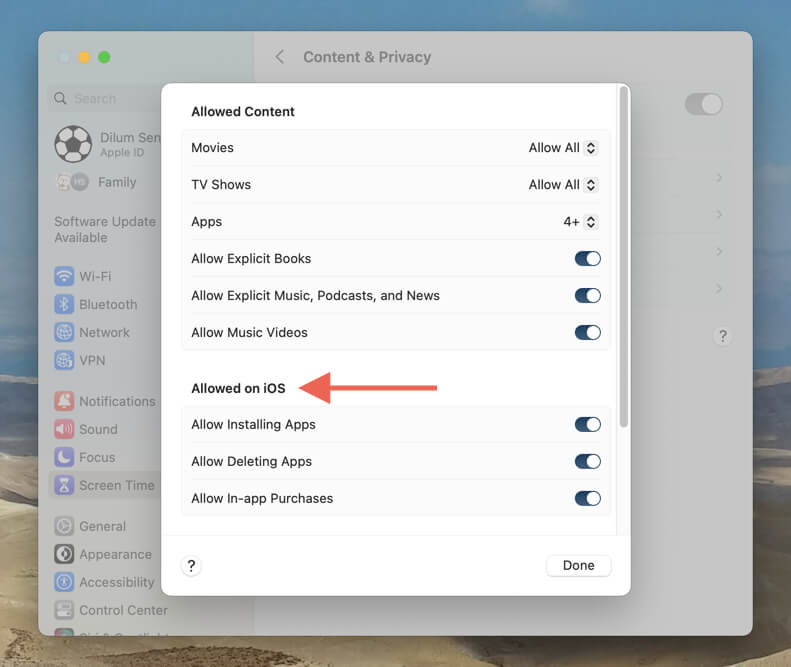Open the Notifications bell icon
Screen dimensions: 791x667
[64, 401]
